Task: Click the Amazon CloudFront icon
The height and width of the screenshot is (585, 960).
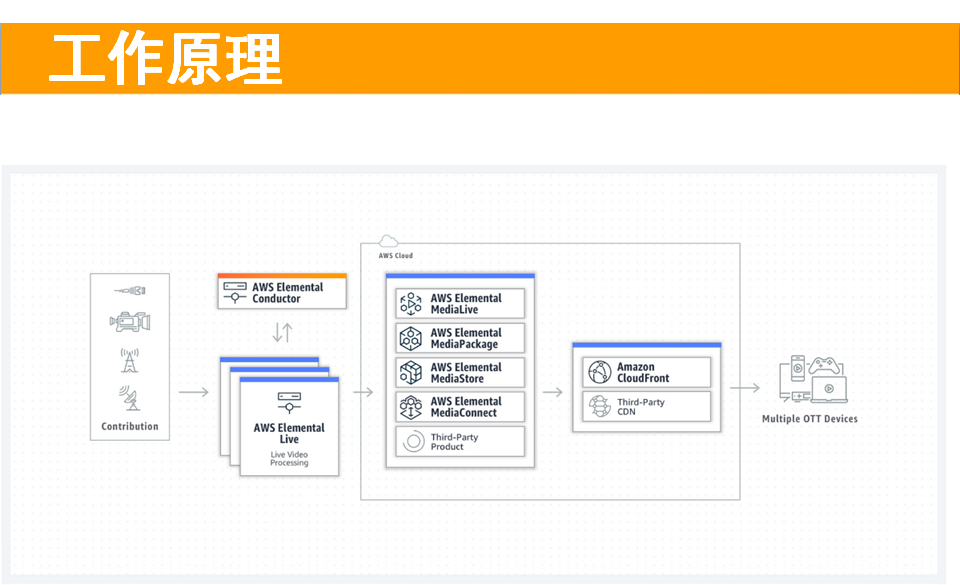Action: pos(600,372)
